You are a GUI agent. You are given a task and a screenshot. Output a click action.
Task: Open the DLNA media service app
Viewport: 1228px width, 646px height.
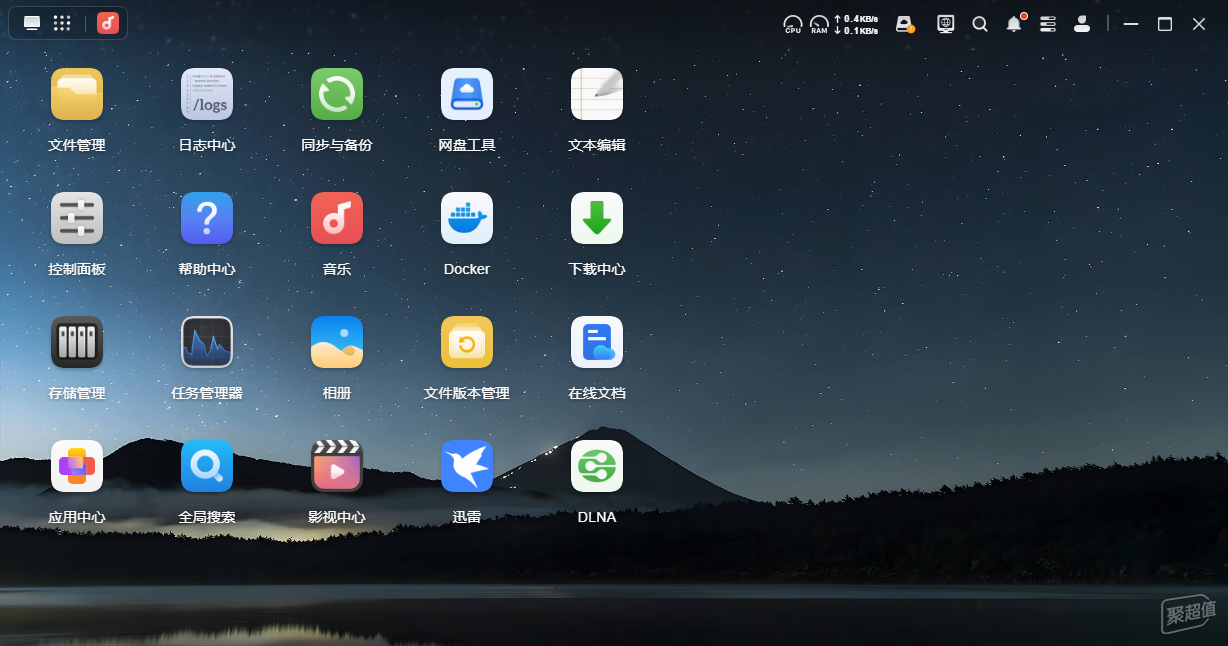pyautogui.click(x=597, y=466)
